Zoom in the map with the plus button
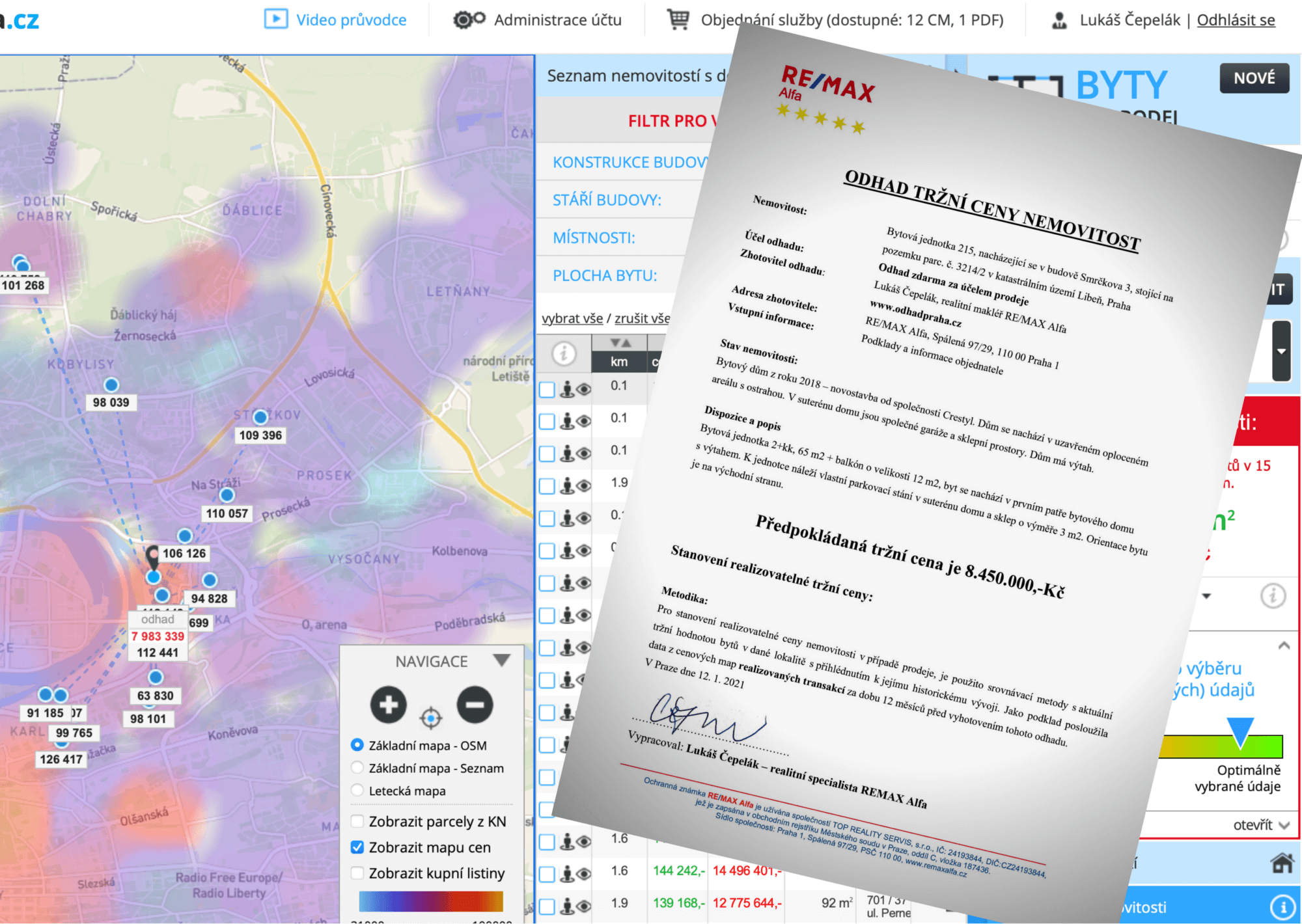Screen dimensions: 1302x924 tap(389, 705)
